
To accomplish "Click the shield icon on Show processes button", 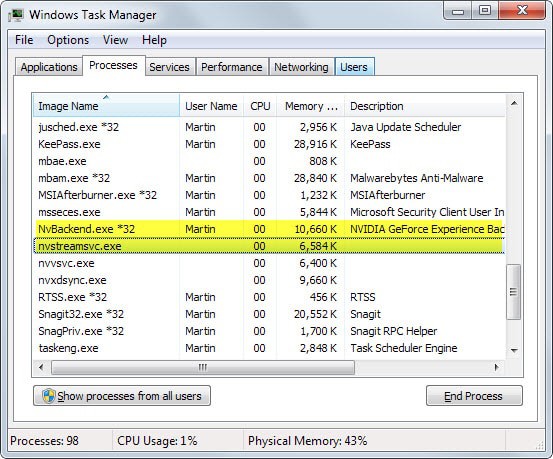I will tap(49, 396).
